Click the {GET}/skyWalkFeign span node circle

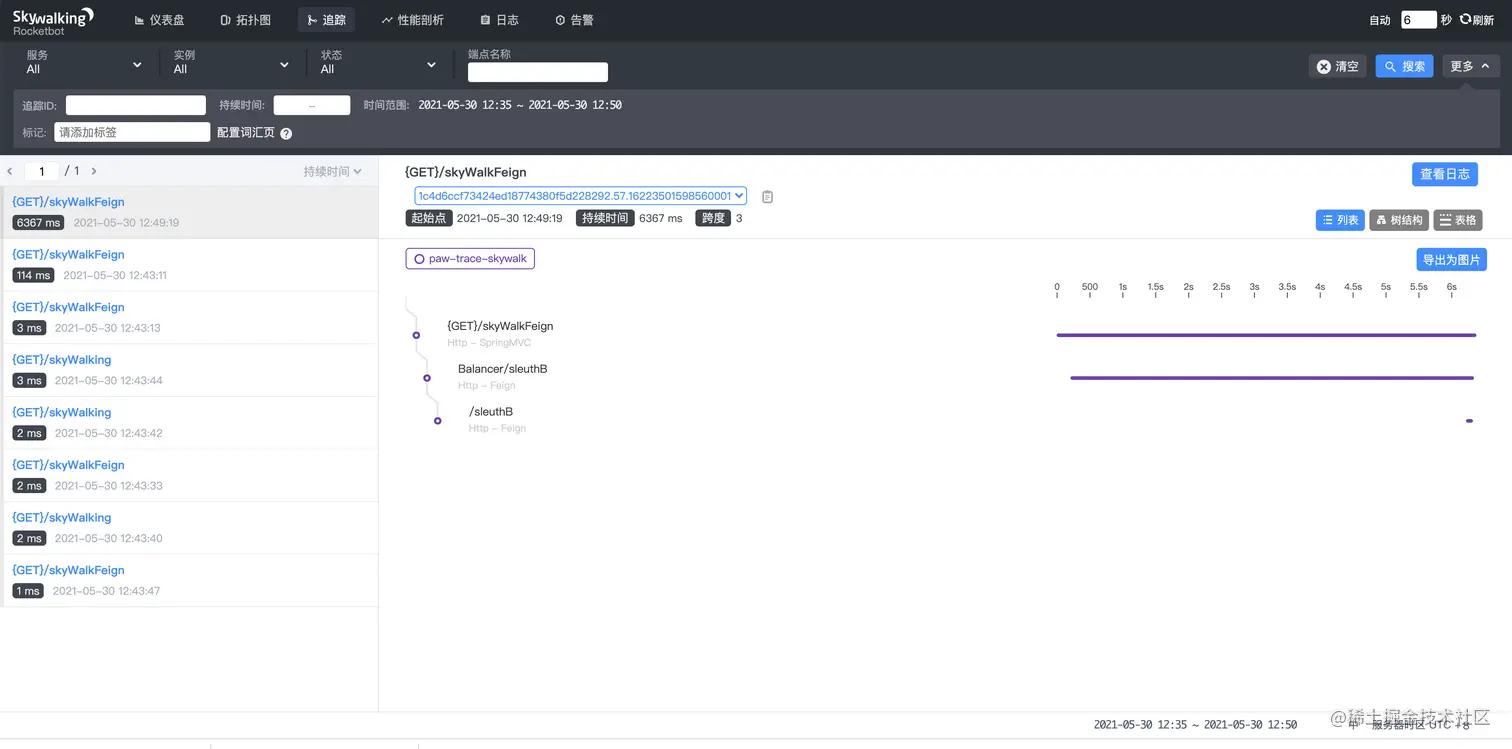(x=416, y=335)
